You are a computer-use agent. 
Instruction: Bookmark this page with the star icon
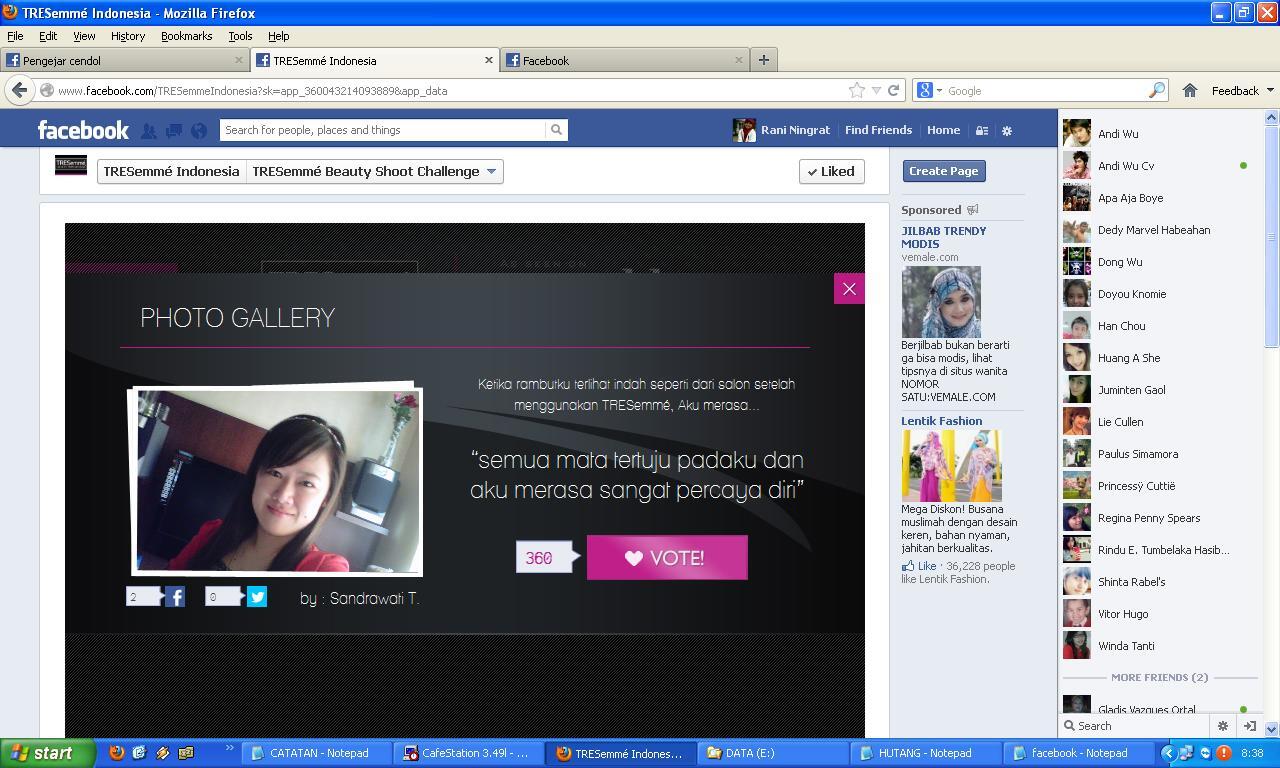(857, 90)
